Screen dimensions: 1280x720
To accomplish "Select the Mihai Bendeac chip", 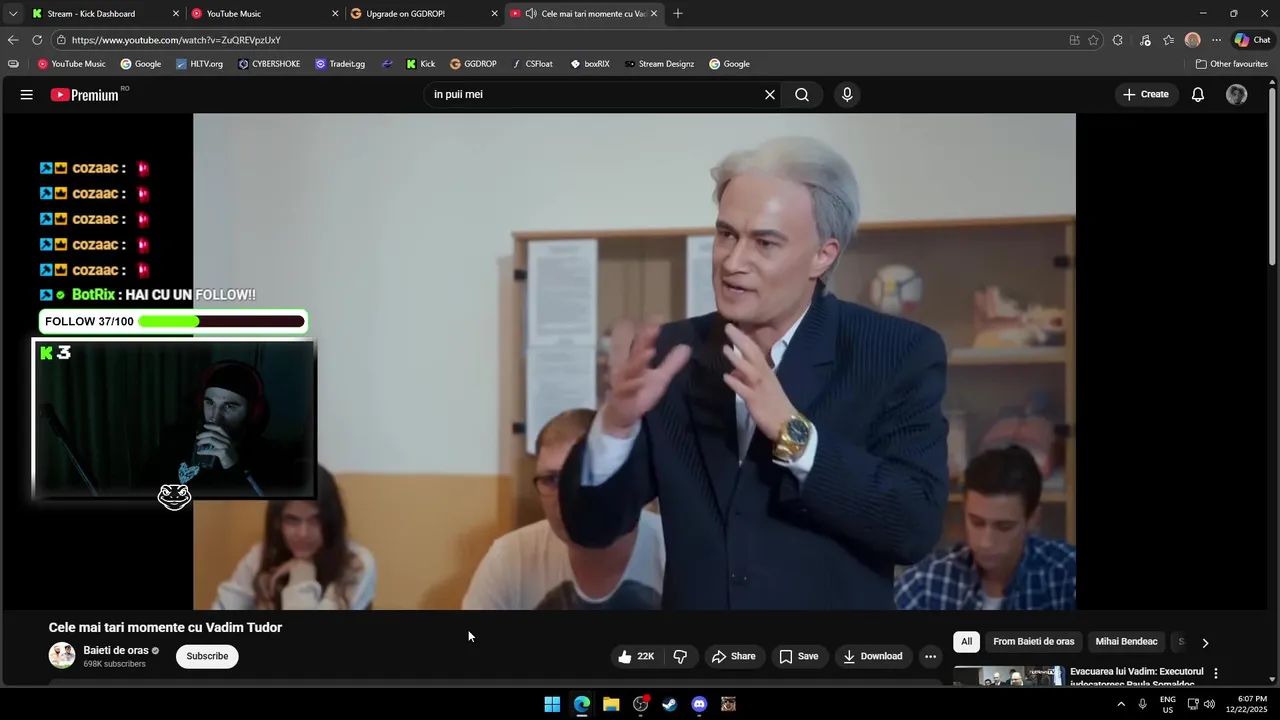I will click(1126, 642).
